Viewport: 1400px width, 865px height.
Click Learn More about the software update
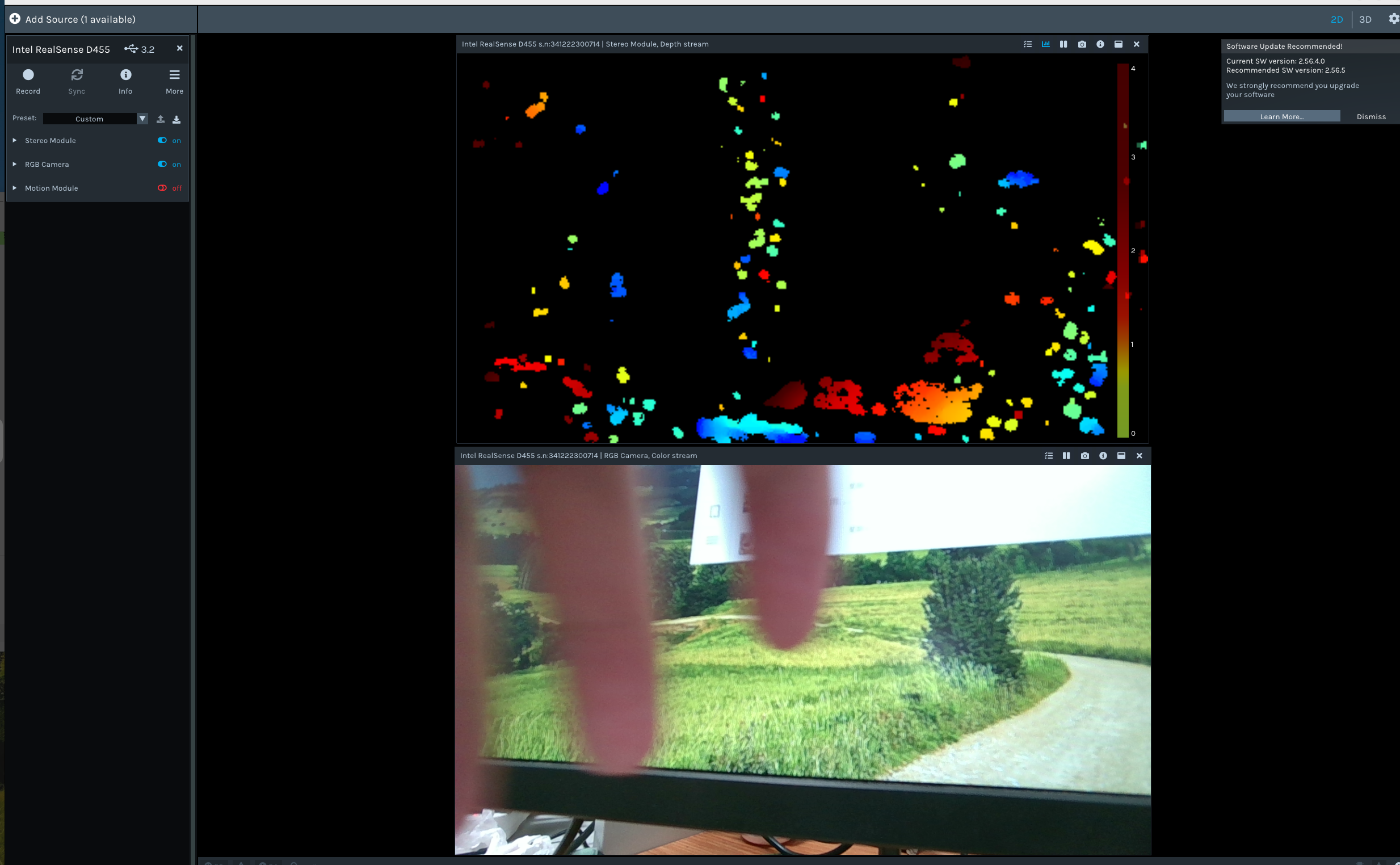click(x=1281, y=116)
